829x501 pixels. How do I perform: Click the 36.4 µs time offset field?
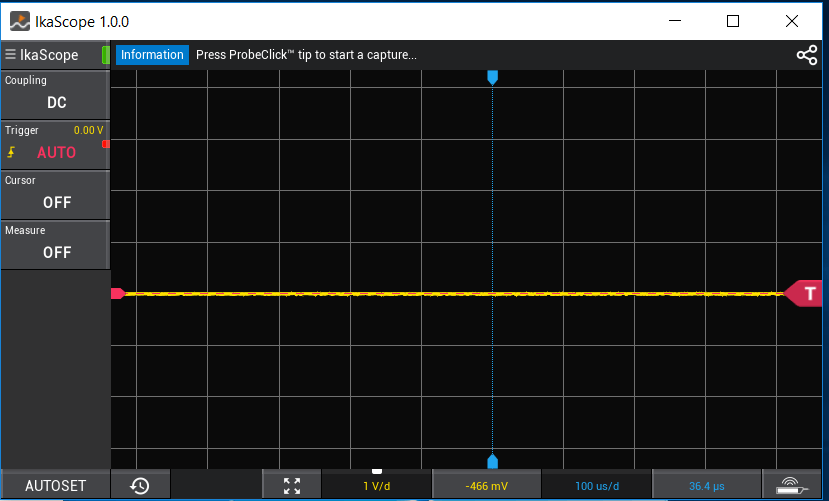click(706, 486)
